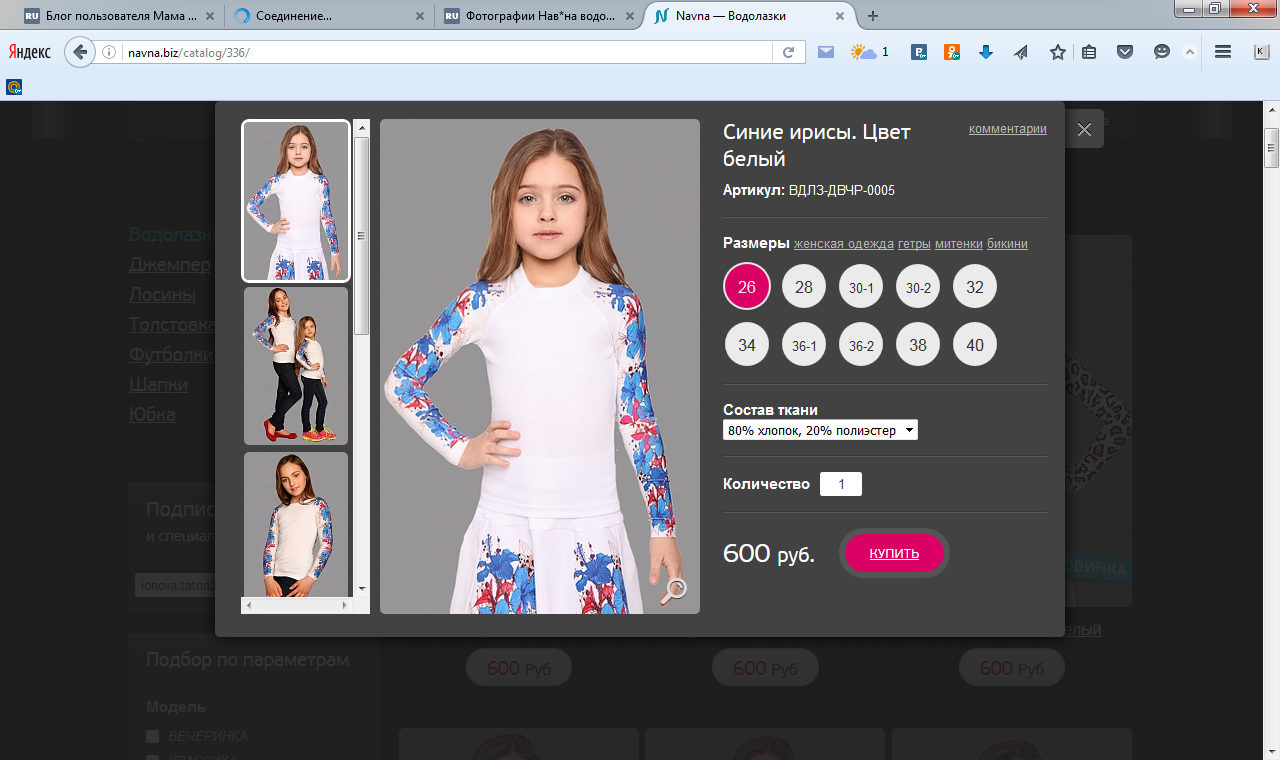Open Шапки category in sidebar
1280x760 pixels.
158,385
